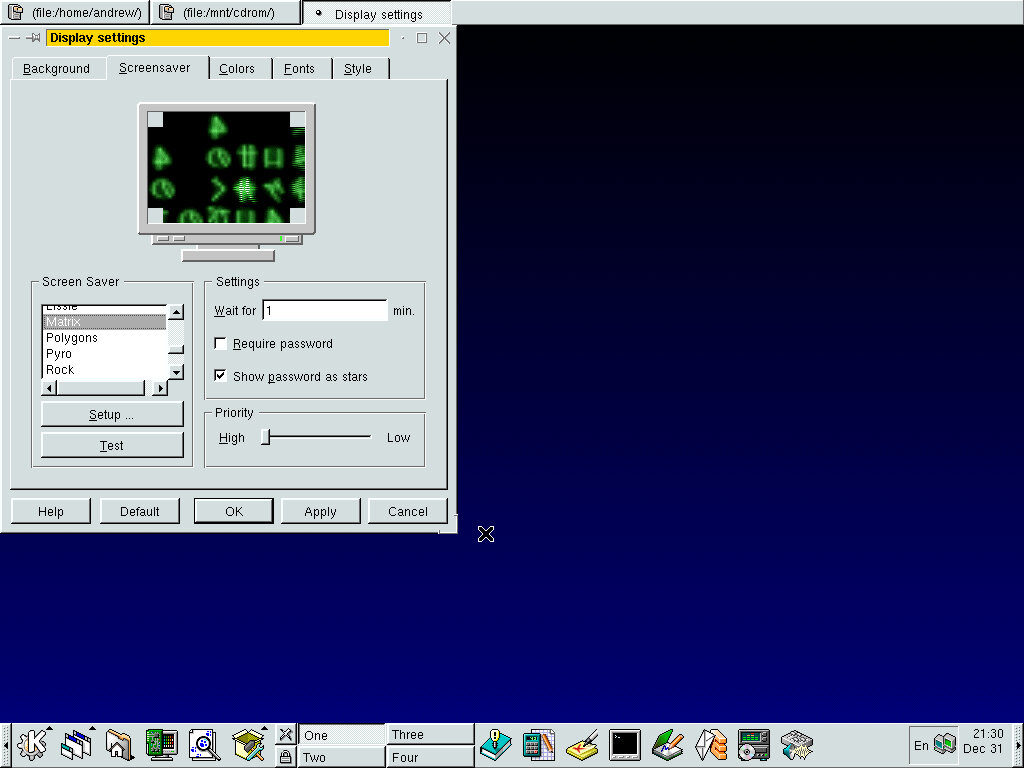Click the Wait for minutes input field

coord(324,311)
